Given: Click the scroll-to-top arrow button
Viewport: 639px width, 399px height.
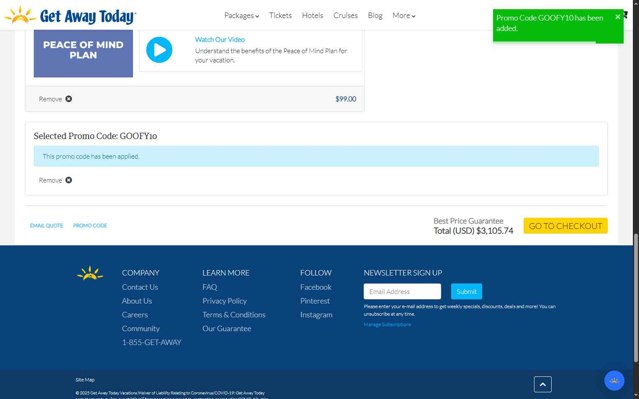Looking at the screenshot, I should click(542, 384).
